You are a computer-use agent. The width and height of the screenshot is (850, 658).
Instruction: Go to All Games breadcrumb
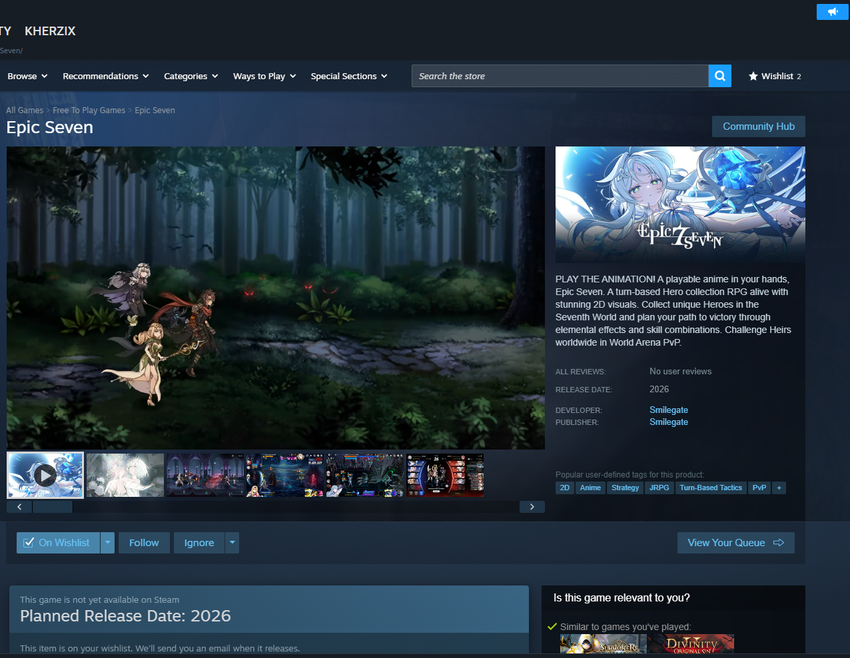(24, 110)
